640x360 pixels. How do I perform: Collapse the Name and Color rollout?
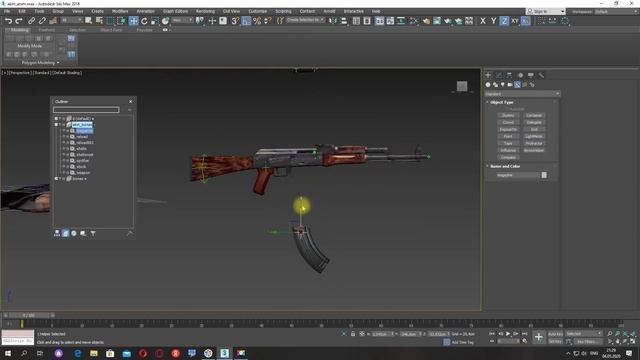pyautogui.click(x=505, y=167)
